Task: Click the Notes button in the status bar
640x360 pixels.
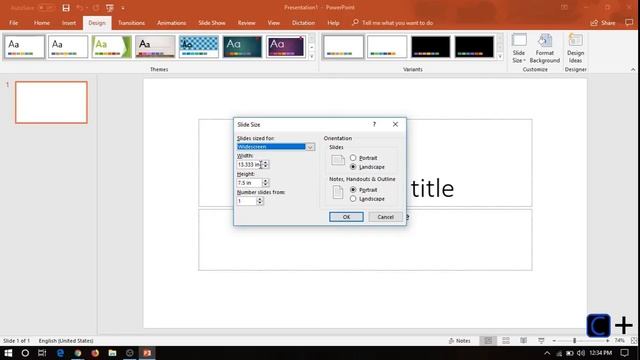Action: pos(460,340)
